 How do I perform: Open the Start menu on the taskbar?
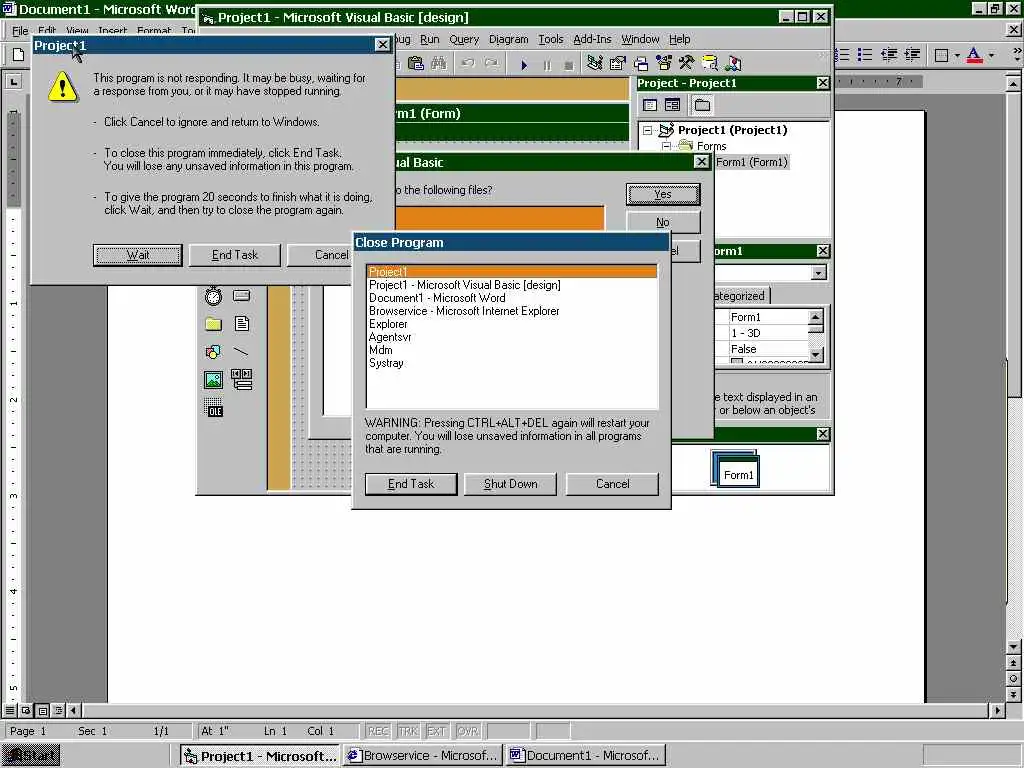click(x=31, y=756)
